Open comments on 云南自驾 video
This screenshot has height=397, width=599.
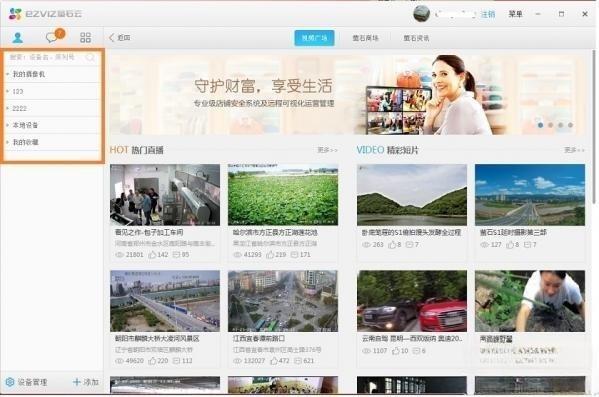point(417,351)
